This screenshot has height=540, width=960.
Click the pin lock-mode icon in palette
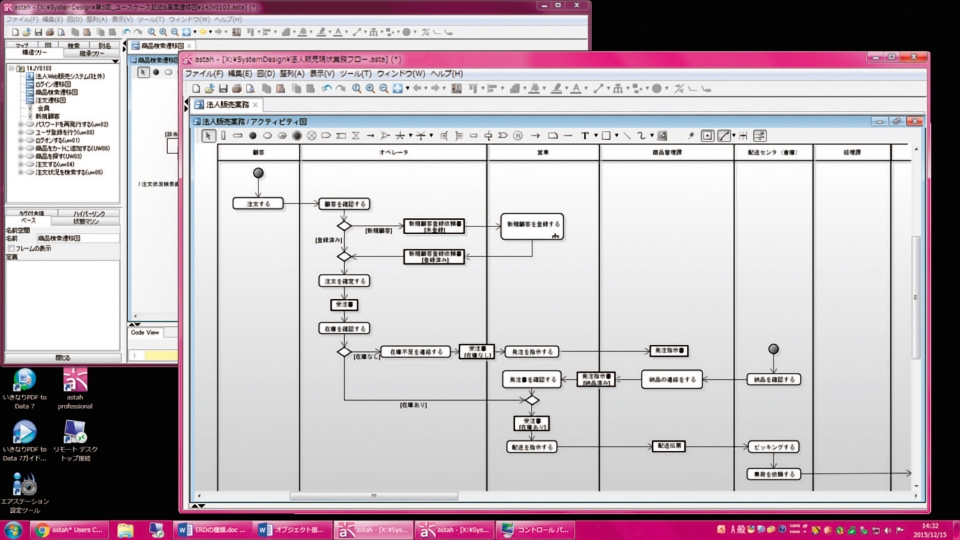(x=691, y=136)
